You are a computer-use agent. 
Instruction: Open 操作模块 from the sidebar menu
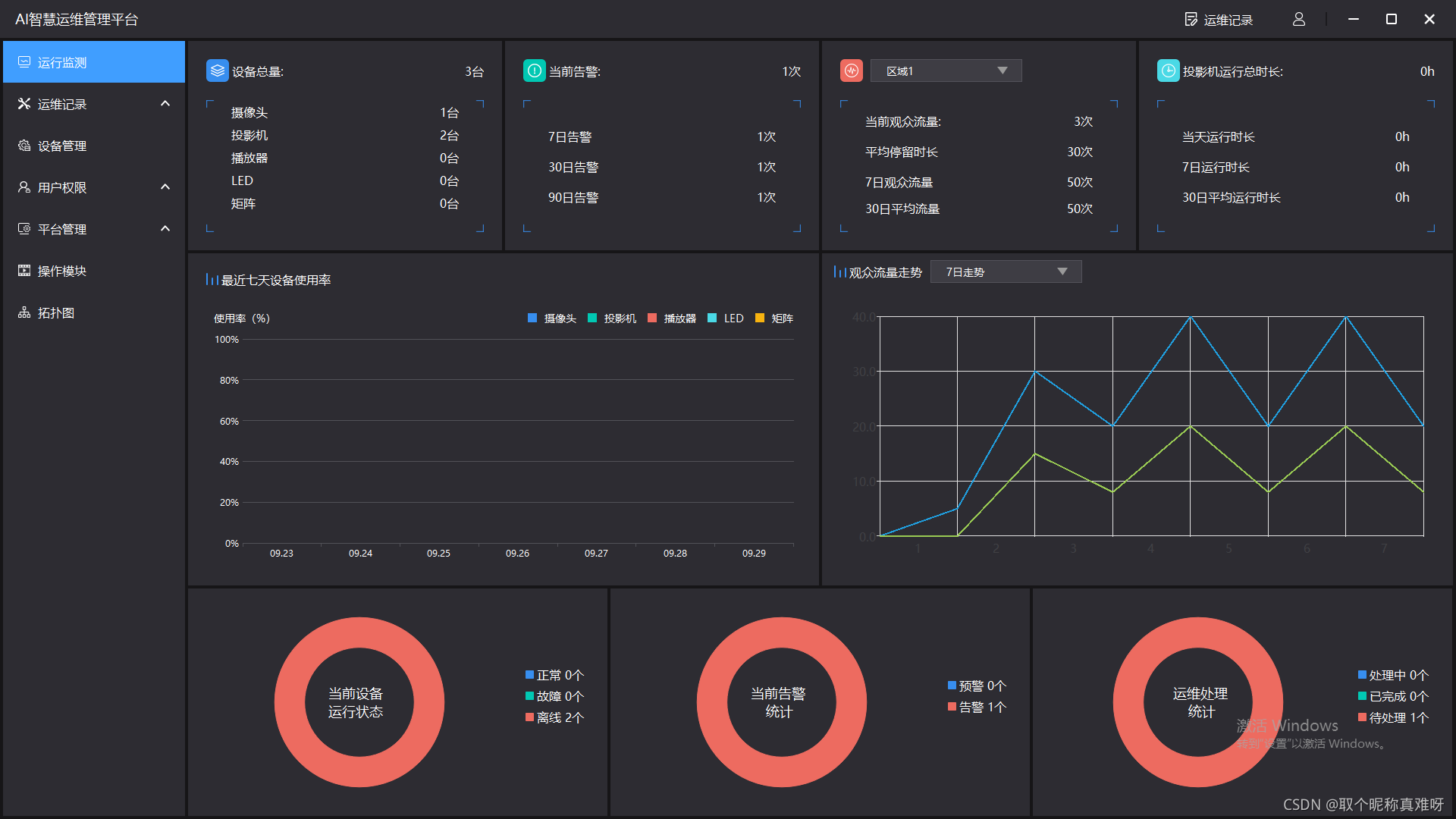[62, 271]
